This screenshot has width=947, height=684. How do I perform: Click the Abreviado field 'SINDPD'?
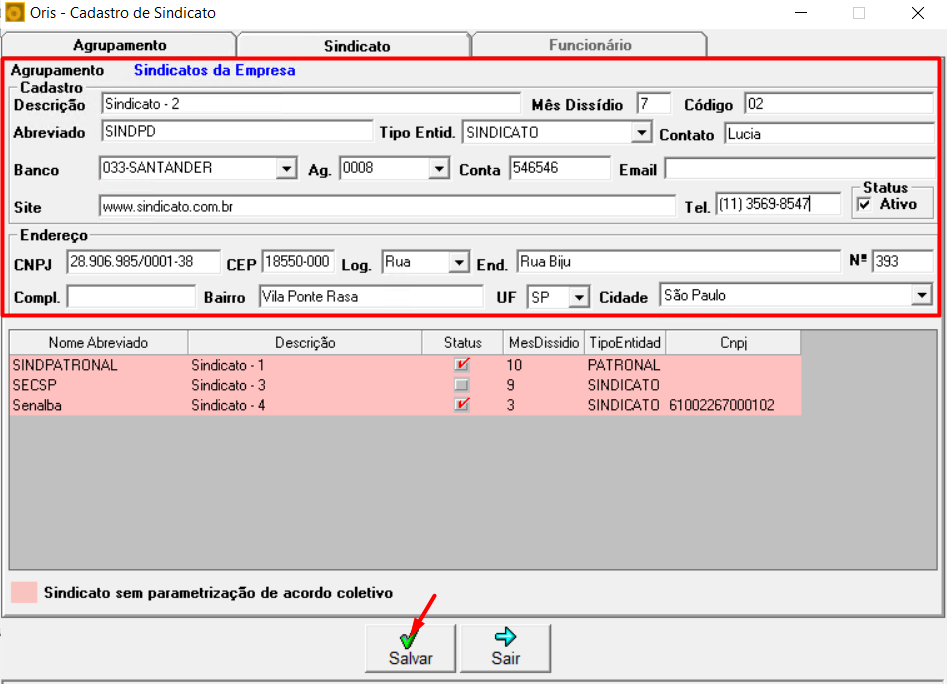click(x=237, y=132)
